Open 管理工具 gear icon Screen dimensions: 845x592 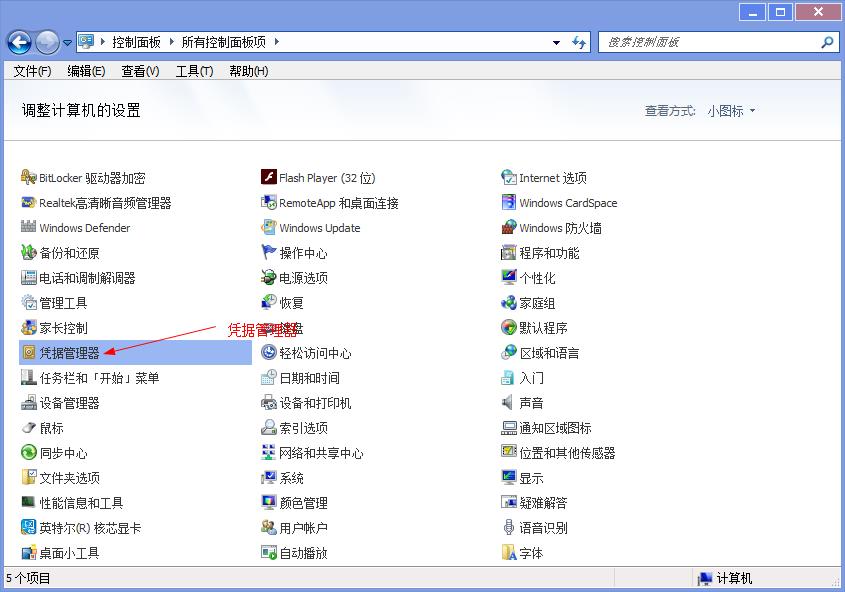[x=29, y=303]
